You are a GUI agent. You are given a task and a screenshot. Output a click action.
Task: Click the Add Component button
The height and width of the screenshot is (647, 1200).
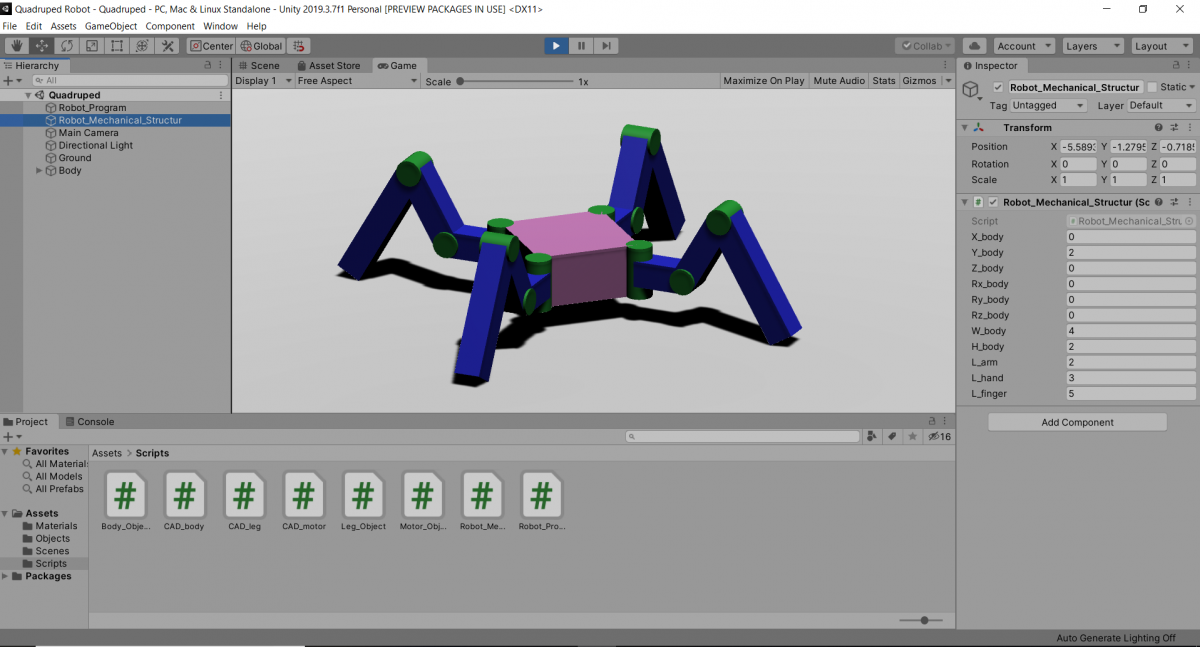point(1077,422)
